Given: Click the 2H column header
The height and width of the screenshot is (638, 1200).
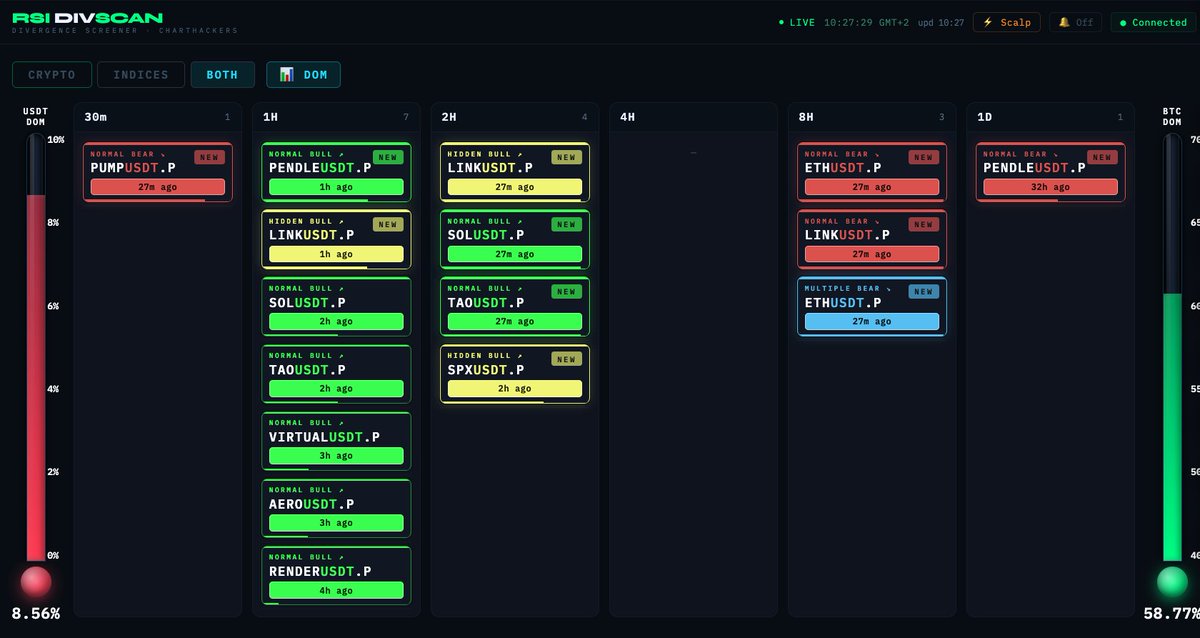Looking at the screenshot, I should coord(515,117).
